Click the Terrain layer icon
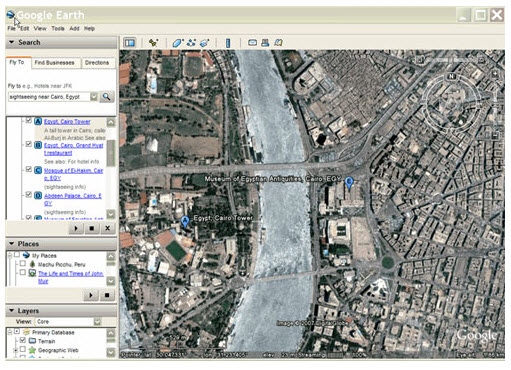This screenshot has height=370, width=511. (x=32, y=341)
